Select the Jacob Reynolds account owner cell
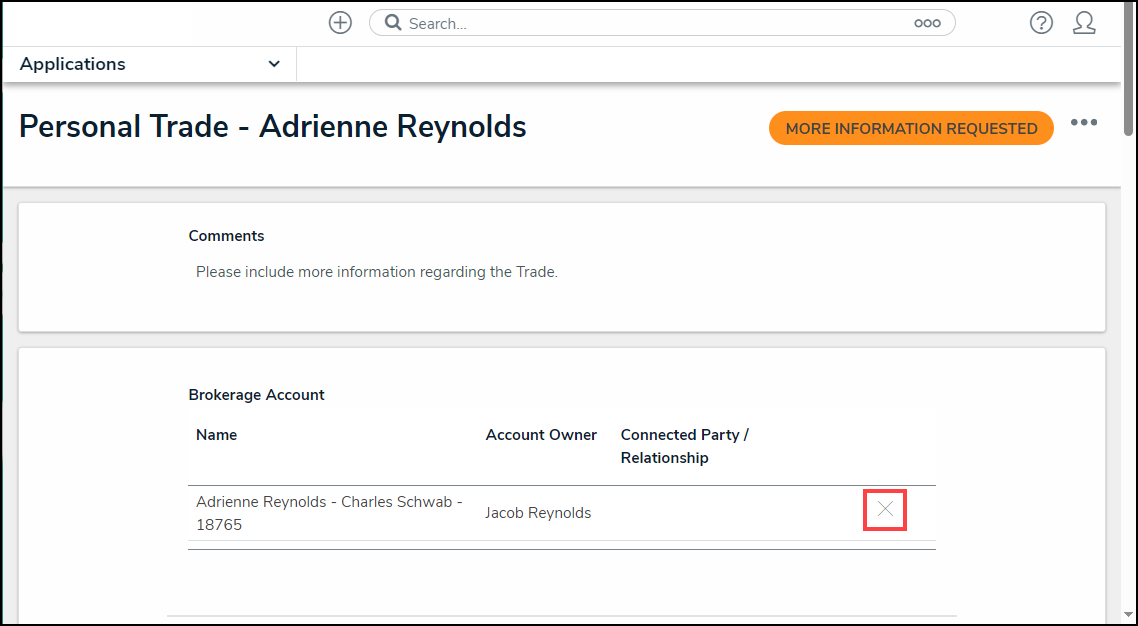The image size is (1138, 626). click(538, 513)
